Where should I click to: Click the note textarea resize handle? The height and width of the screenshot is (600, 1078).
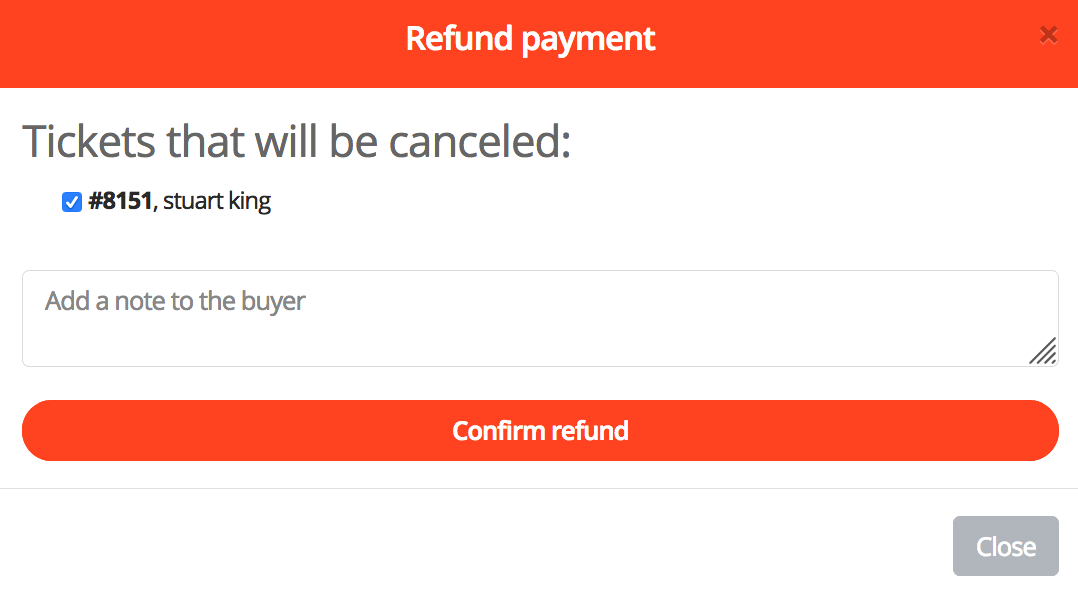1043,351
